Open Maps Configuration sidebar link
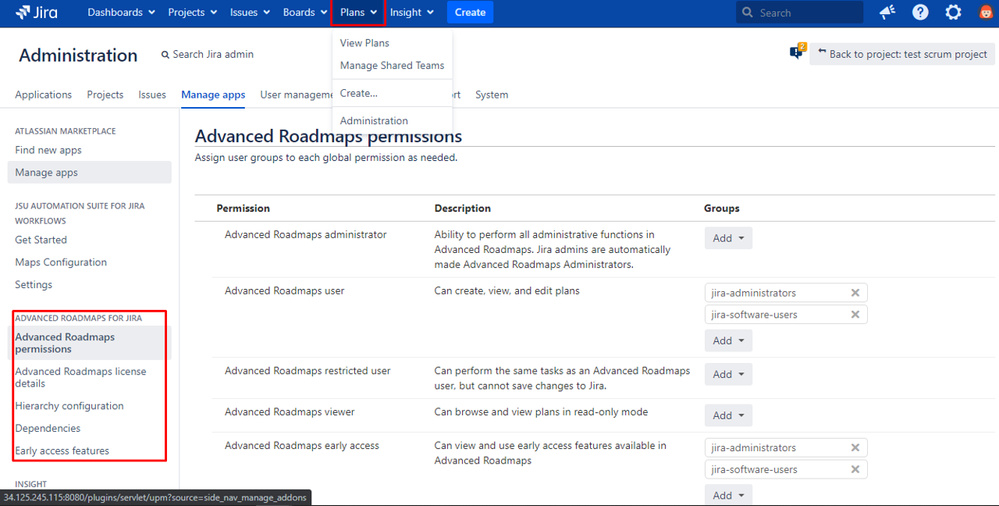 click(61, 263)
